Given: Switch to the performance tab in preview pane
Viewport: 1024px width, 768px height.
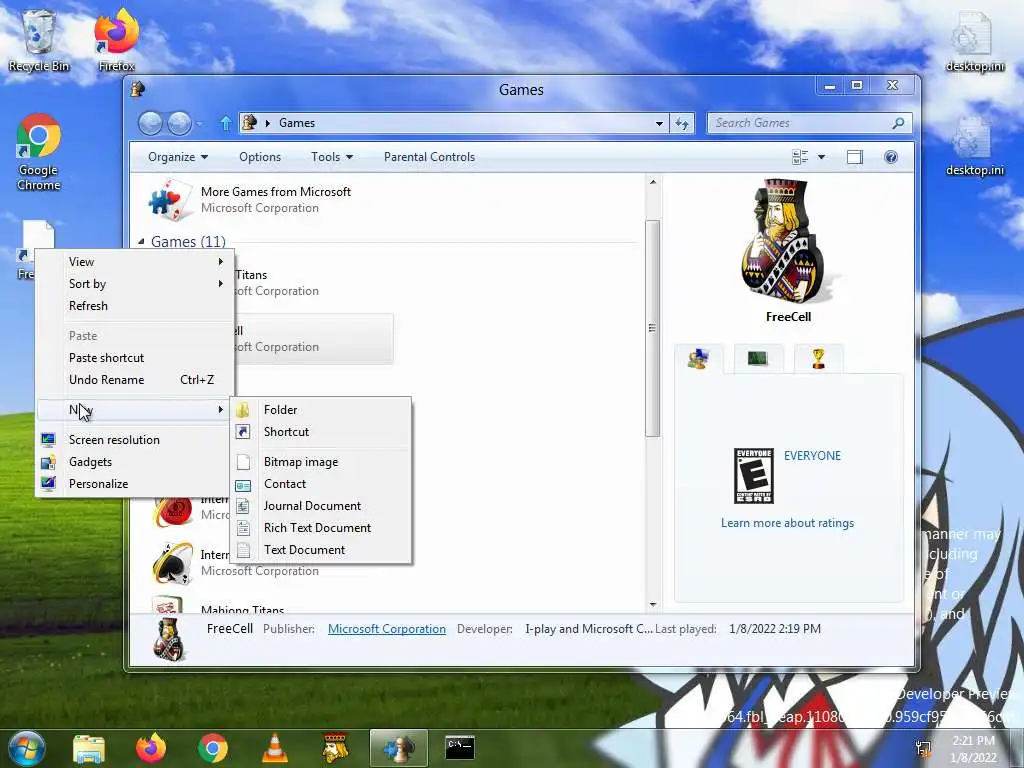Looking at the screenshot, I should tap(758, 359).
